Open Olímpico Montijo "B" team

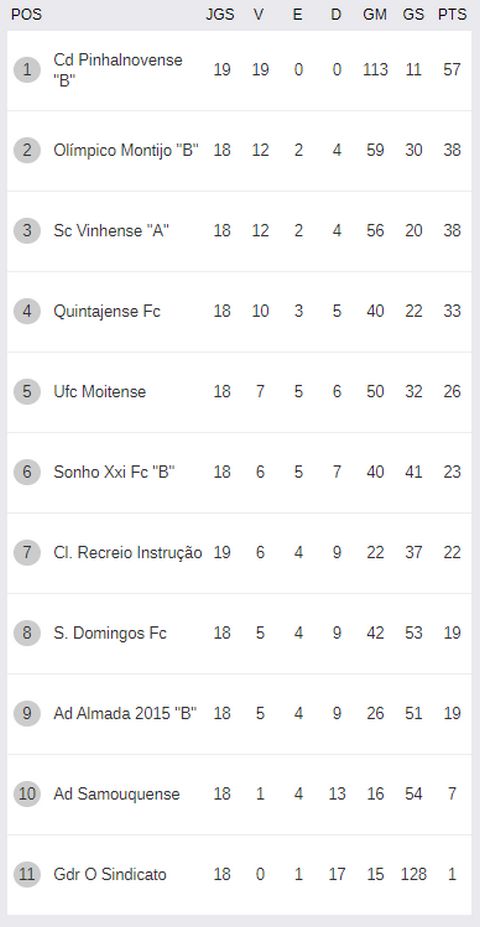tap(126, 150)
